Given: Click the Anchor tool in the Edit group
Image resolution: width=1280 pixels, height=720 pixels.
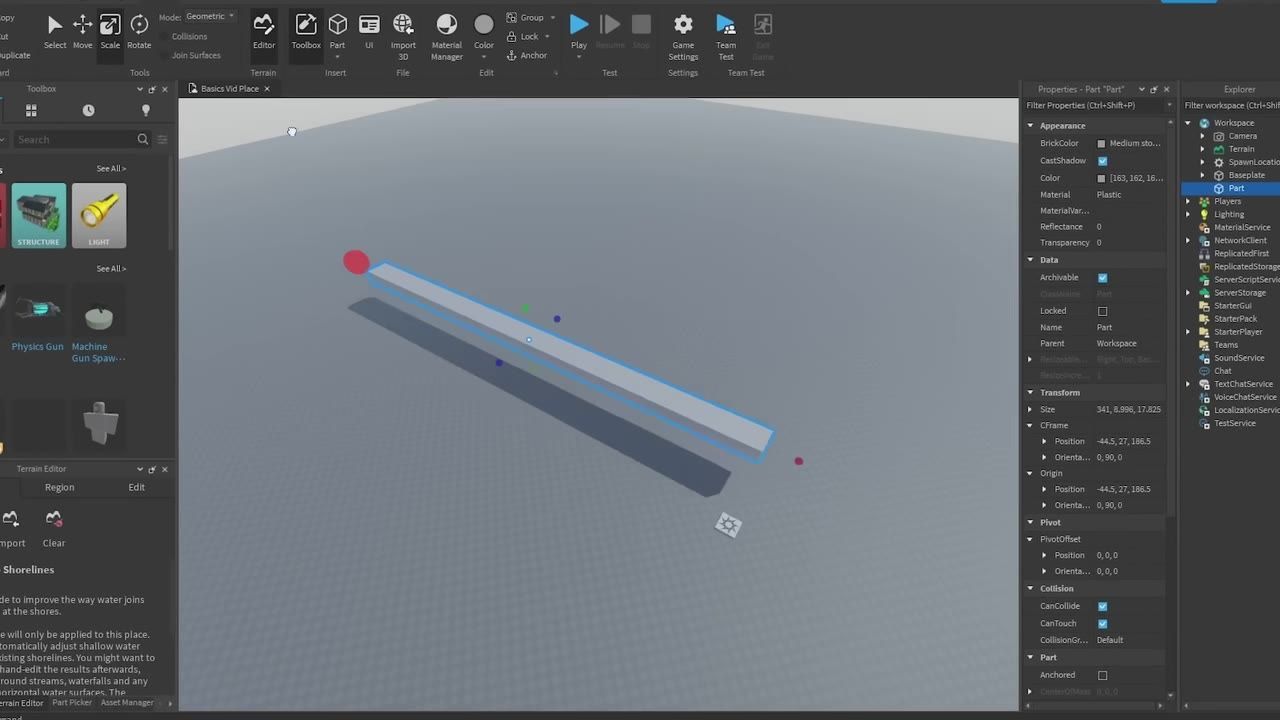Looking at the screenshot, I should (526, 55).
